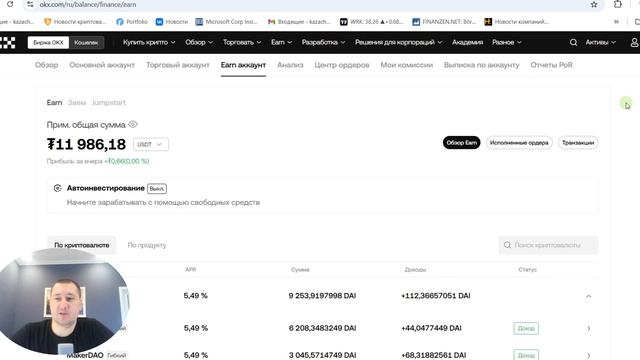Open VK Новости bookmark

pyautogui.click(x=172, y=22)
